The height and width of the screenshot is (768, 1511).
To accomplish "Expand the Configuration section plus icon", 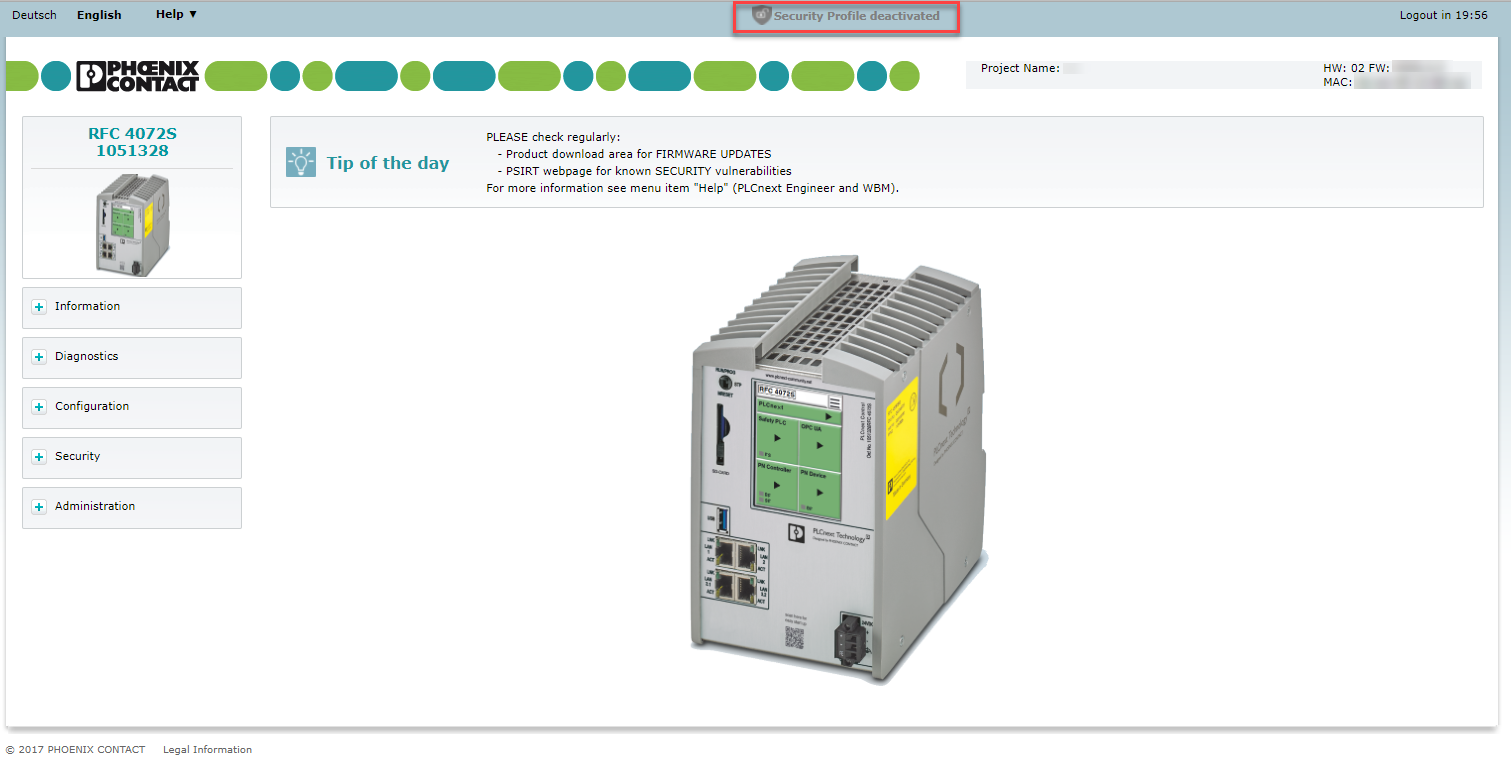I will [39, 407].
